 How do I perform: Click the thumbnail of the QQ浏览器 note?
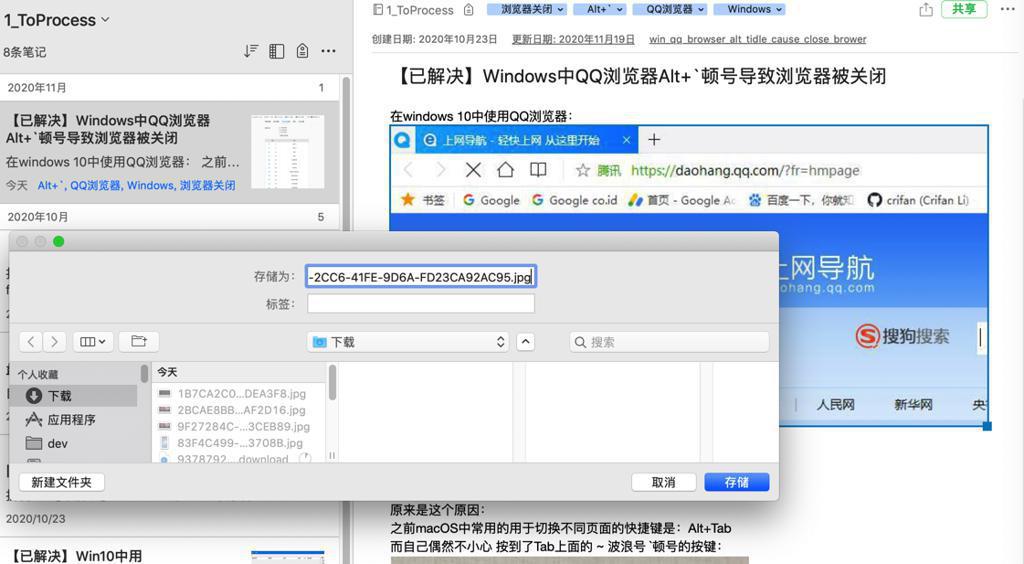click(287, 152)
